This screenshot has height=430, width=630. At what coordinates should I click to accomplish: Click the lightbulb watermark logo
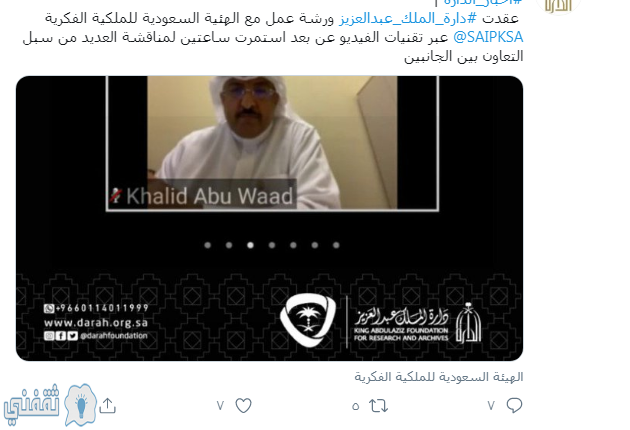point(81,405)
